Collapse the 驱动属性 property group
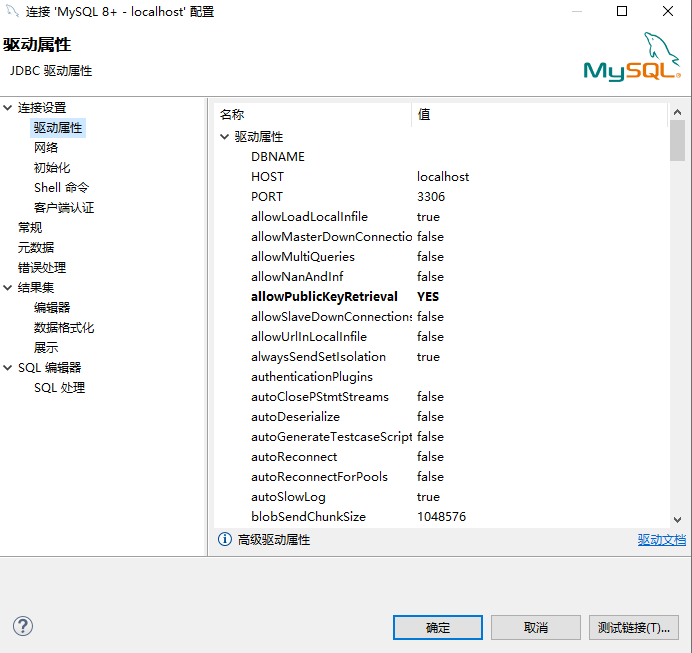The width and height of the screenshot is (692, 653). 225,137
